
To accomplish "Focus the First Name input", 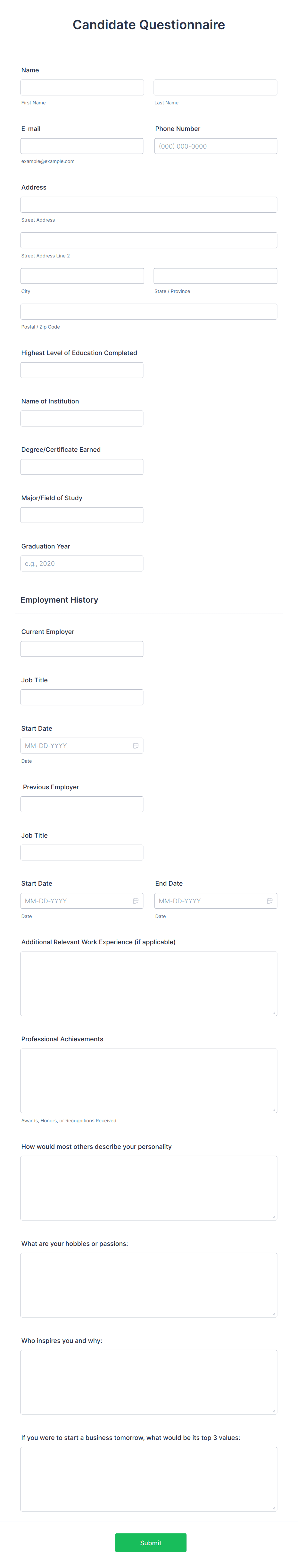I will pyautogui.click(x=82, y=88).
